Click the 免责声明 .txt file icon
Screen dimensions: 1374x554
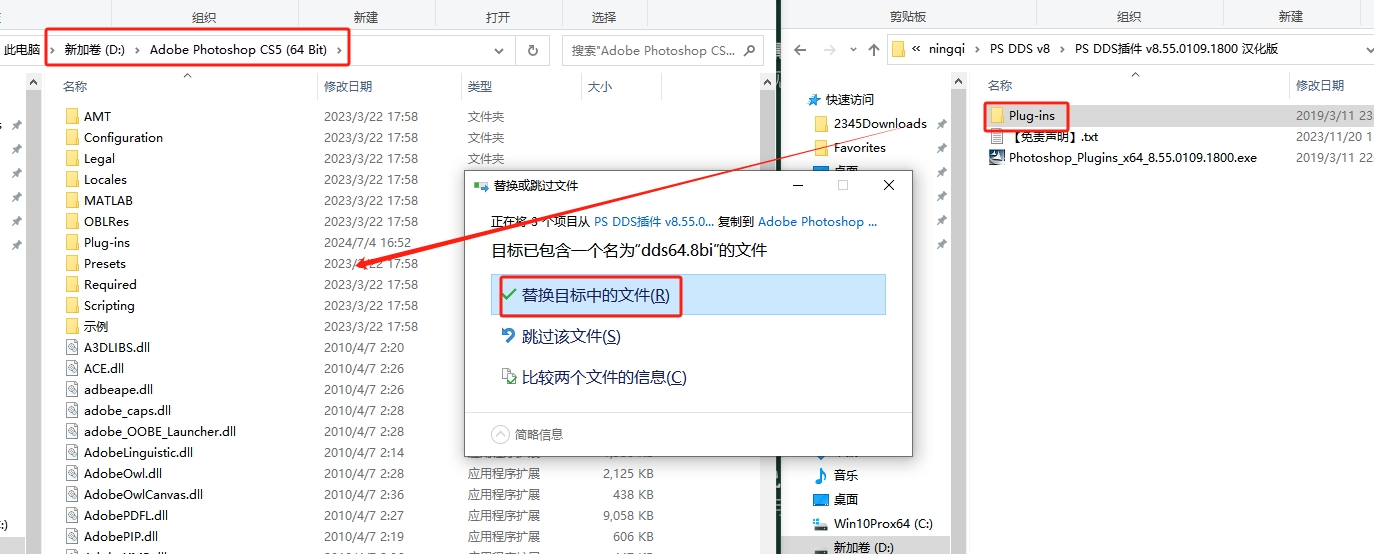pyautogui.click(x=997, y=137)
